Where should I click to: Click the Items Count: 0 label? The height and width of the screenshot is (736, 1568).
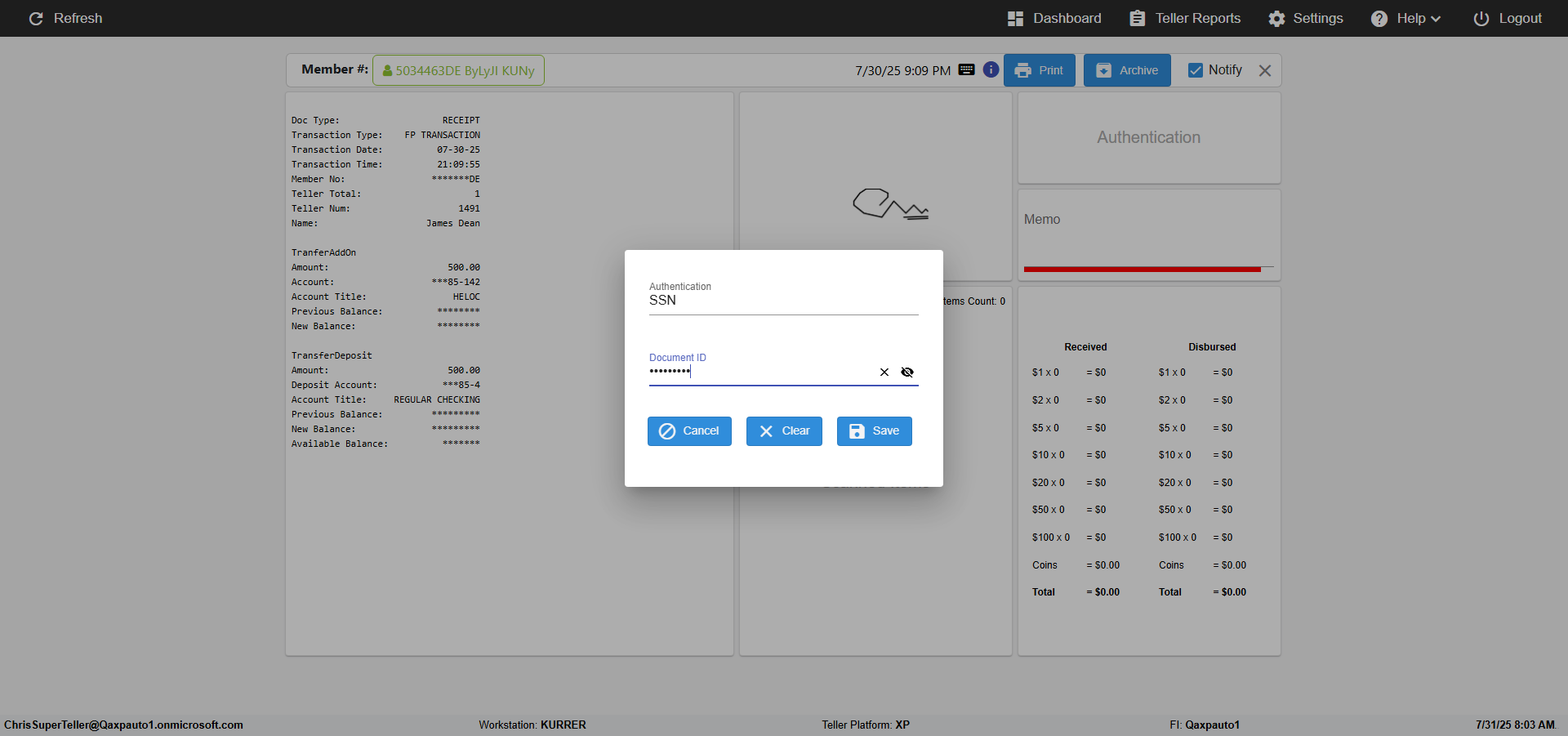pyautogui.click(x=973, y=301)
